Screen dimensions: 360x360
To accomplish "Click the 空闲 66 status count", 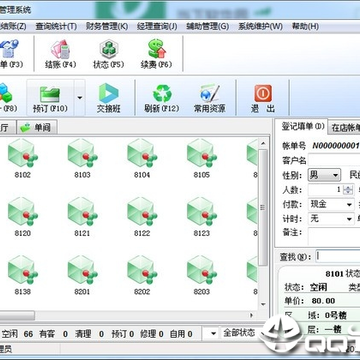I will click(x=17, y=334).
